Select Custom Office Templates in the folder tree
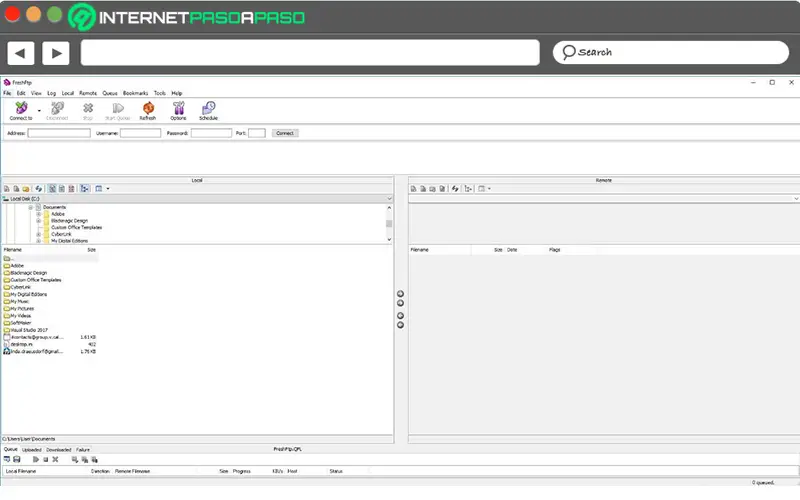The height and width of the screenshot is (500, 800). coord(76,228)
